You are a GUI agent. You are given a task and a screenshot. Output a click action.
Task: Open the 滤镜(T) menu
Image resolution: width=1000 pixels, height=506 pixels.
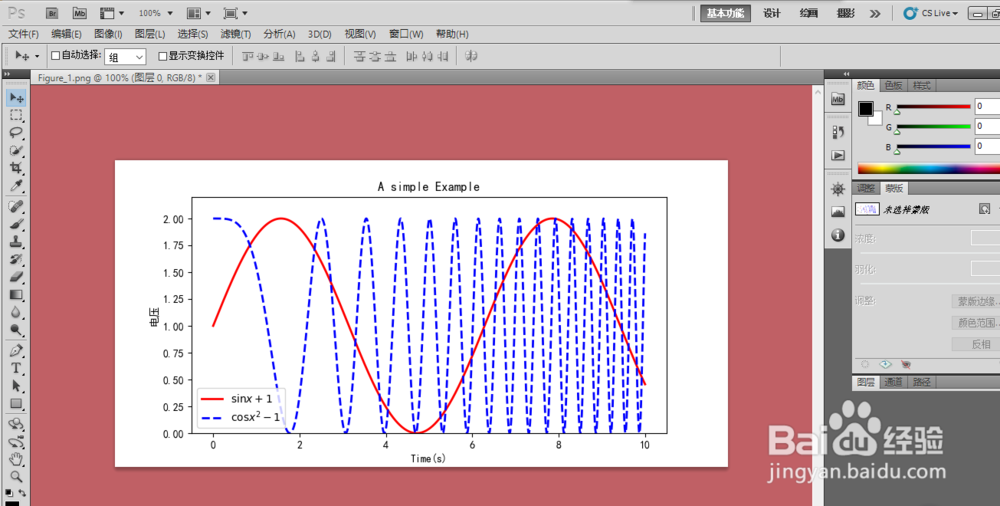pyautogui.click(x=235, y=34)
